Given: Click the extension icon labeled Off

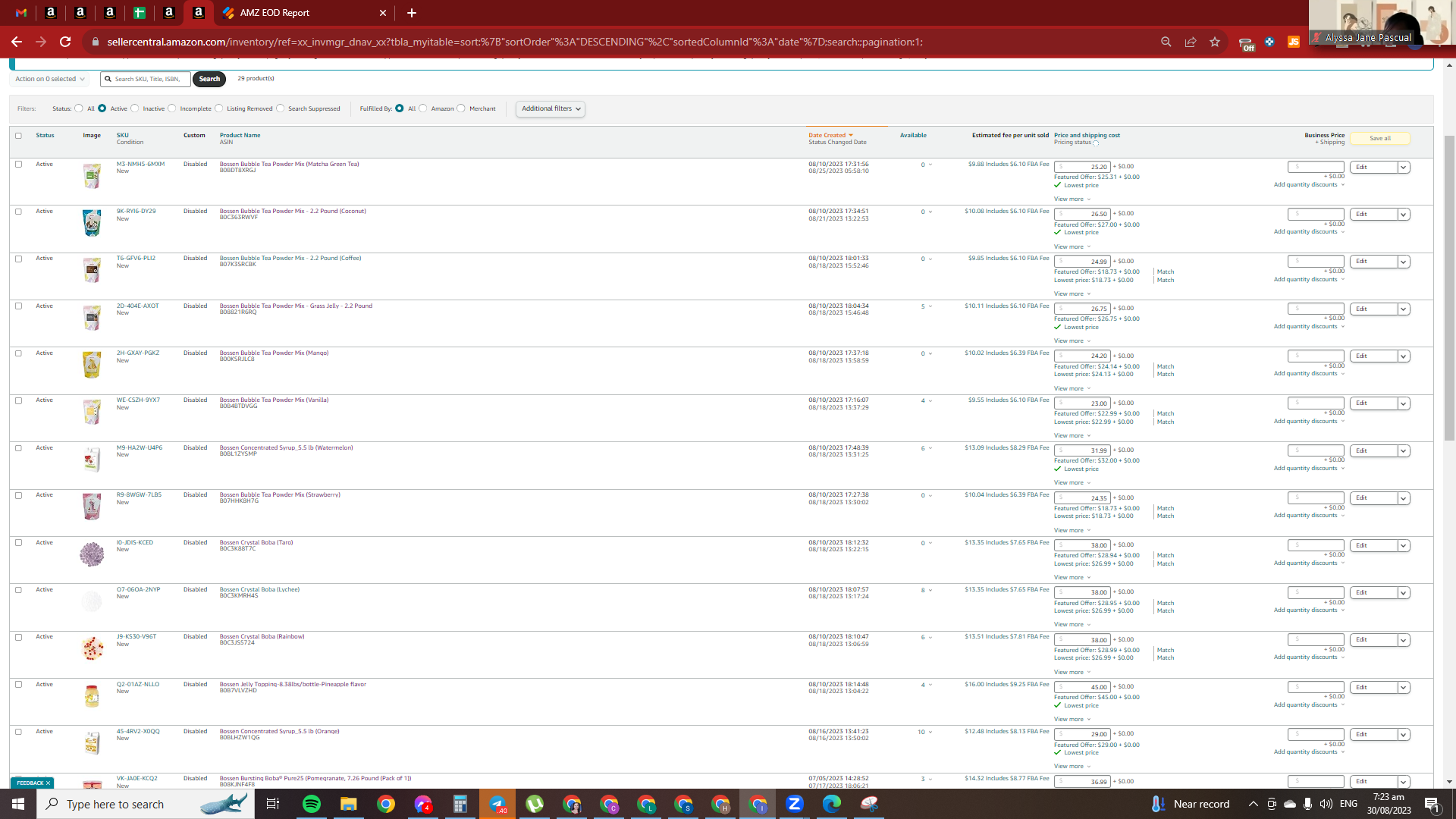Looking at the screenshot, I should (x=1246, y=43).
